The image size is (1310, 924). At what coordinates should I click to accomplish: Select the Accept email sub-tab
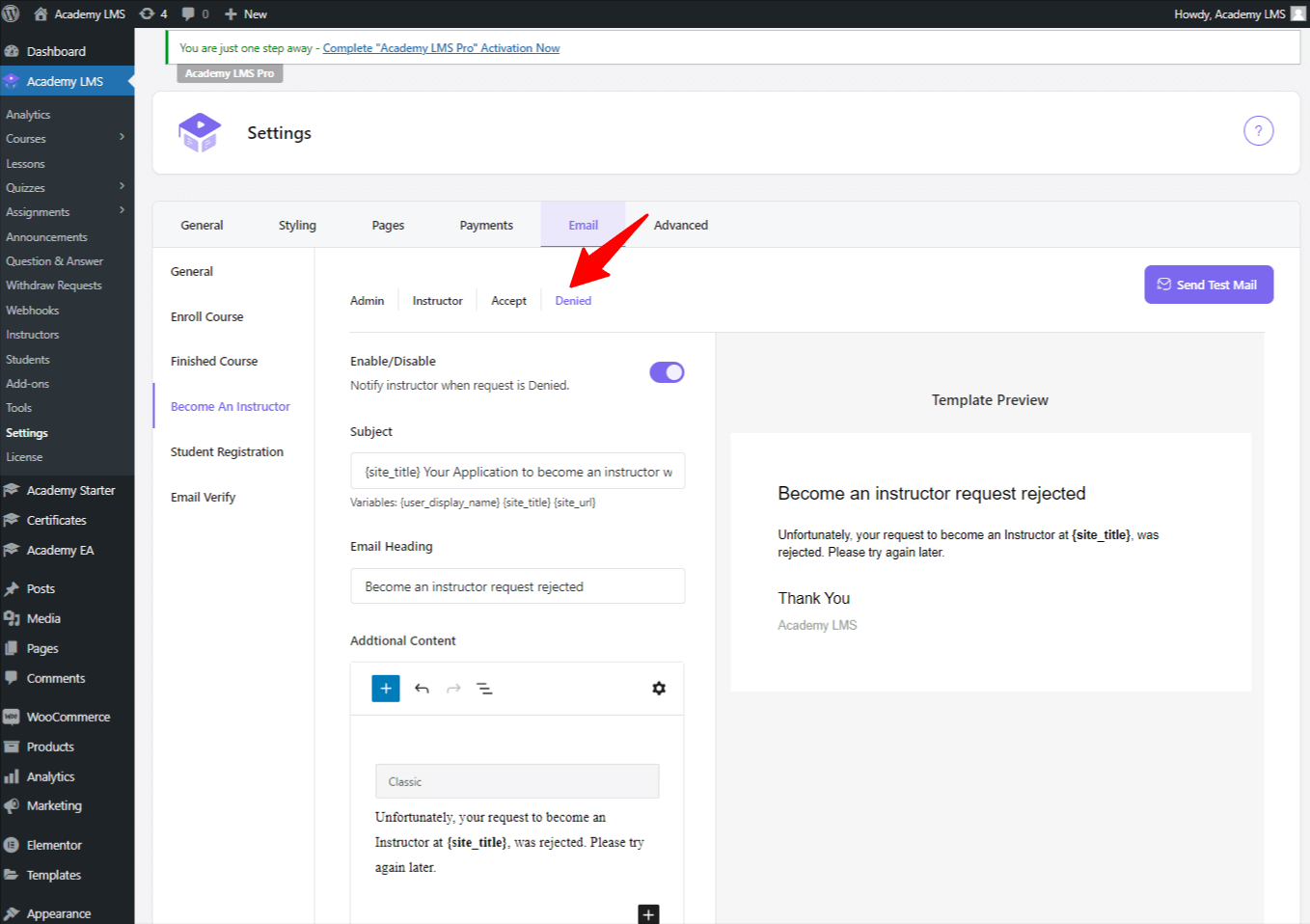[508, 301]
